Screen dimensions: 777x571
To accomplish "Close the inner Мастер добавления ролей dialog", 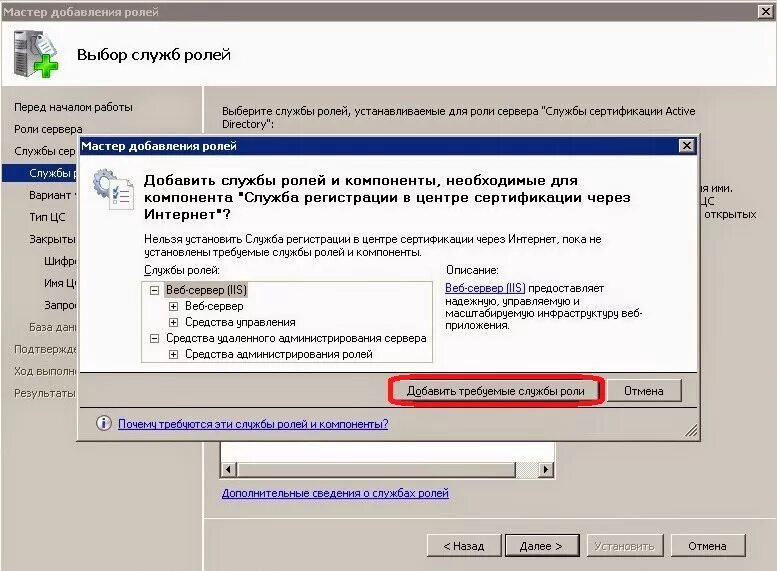I will click(686, 146).
